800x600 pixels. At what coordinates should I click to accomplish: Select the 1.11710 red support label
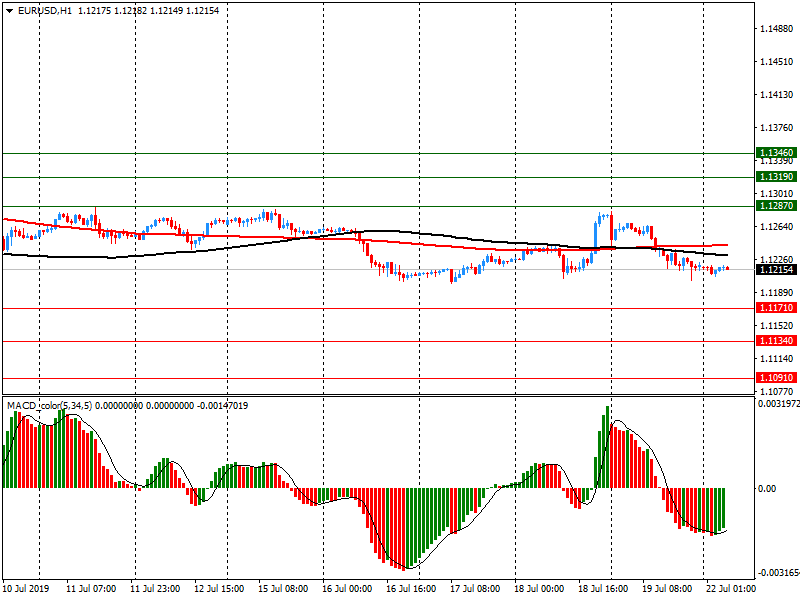pyautogui.click(x=776, y=308)
